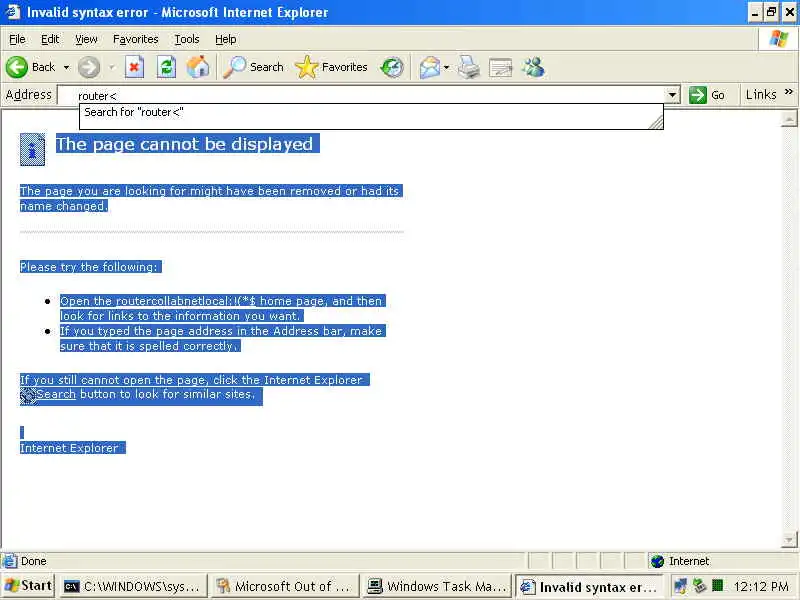This screenshot has width=800, height=600.
Task: Click the info icon beside the error heading
Action: (x=33, y=149)
